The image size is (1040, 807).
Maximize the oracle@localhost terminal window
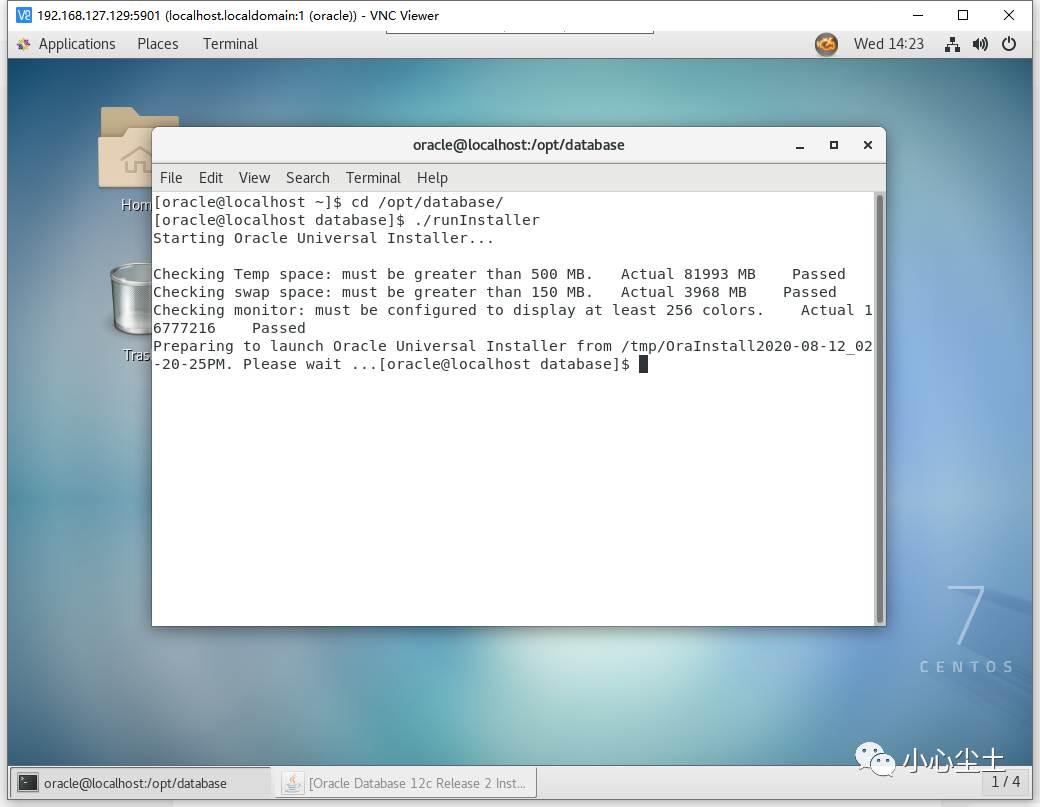[834, 145]
